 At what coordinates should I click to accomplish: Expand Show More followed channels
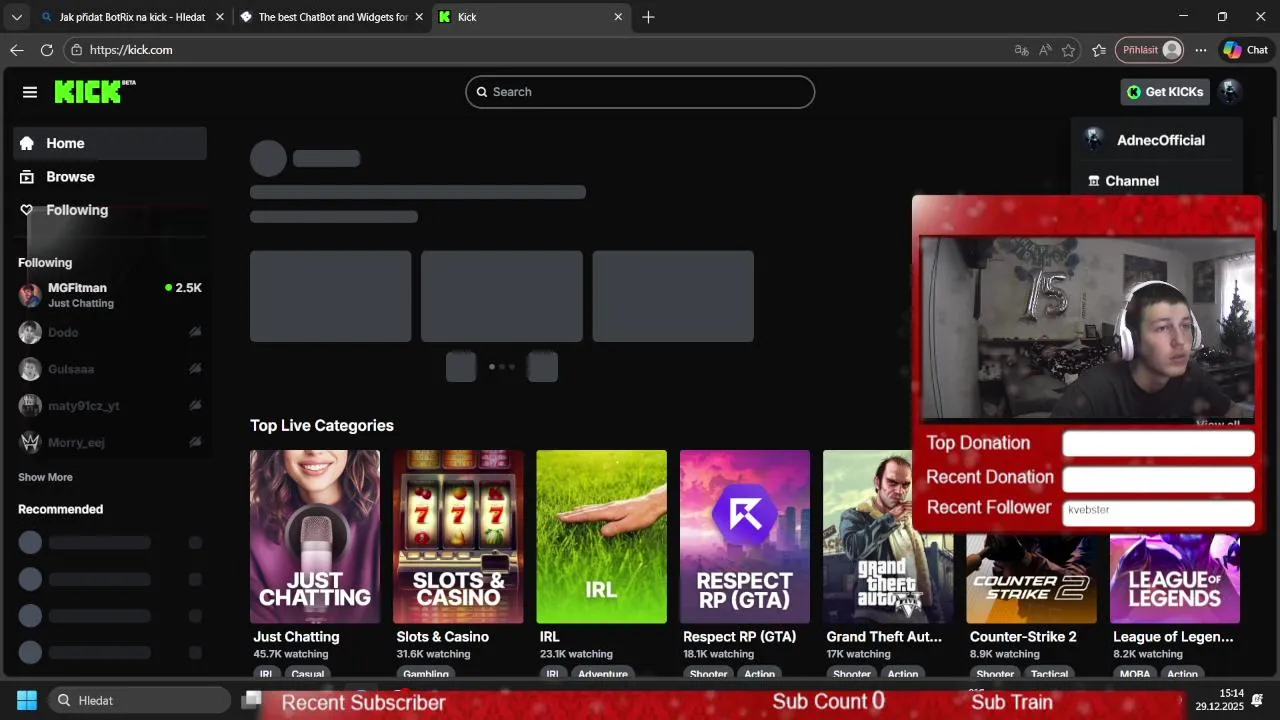pyautogui.click(x=45, y=477)
